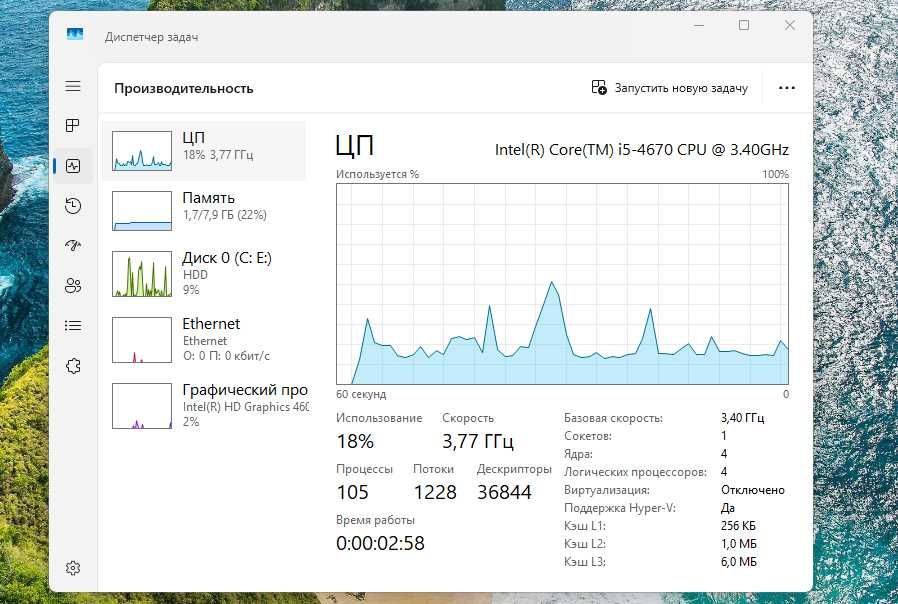Image resolution: width=898 pixels, height=604 pixels.
Task: Select the ЦП resource item
Action: 204,151
